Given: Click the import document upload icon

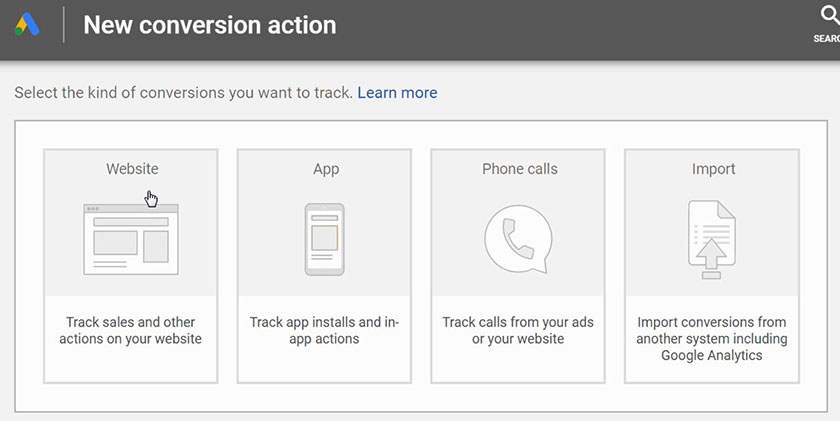Looking at the screenshot, I should coord(711,238).
